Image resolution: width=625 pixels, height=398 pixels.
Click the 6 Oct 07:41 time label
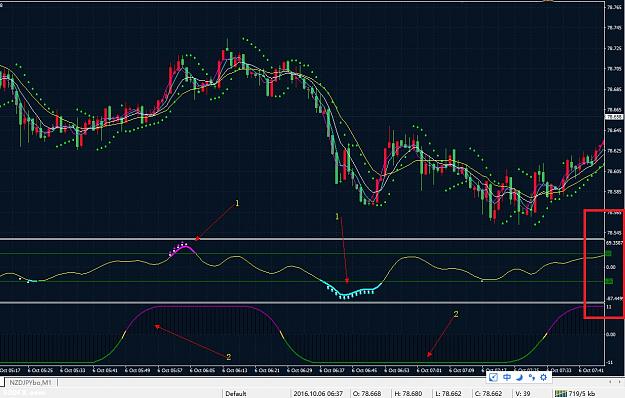[x=592, y=371]
